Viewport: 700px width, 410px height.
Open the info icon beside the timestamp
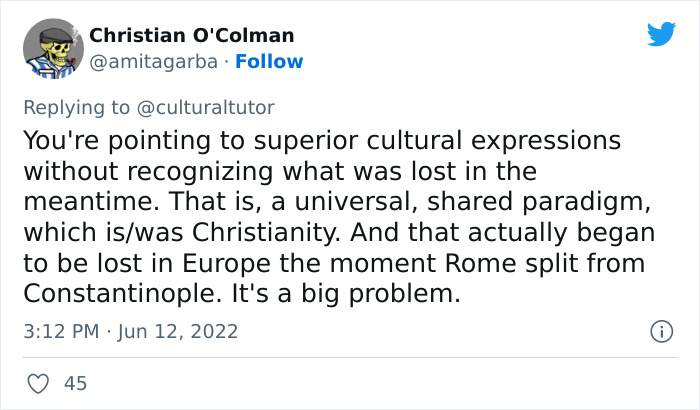(660, 330)
